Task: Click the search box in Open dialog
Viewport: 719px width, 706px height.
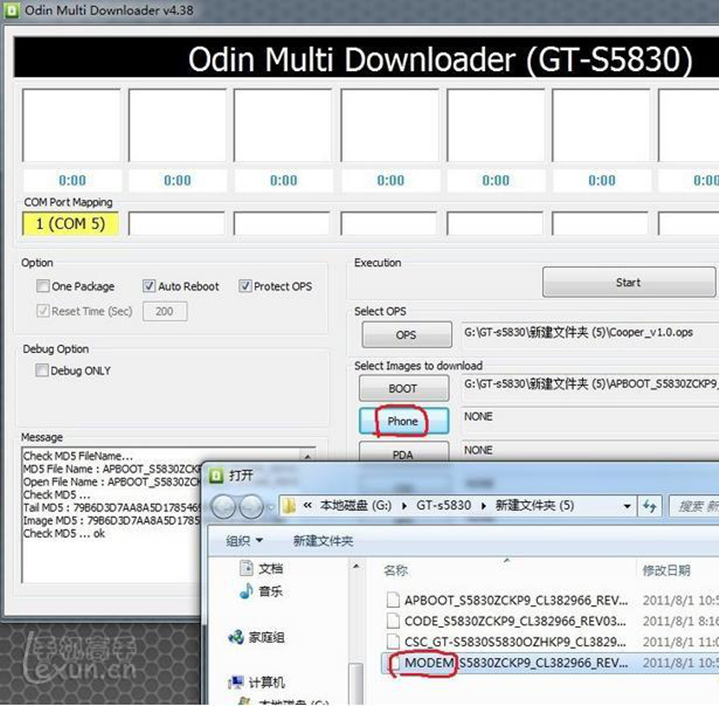Action: 694,507
